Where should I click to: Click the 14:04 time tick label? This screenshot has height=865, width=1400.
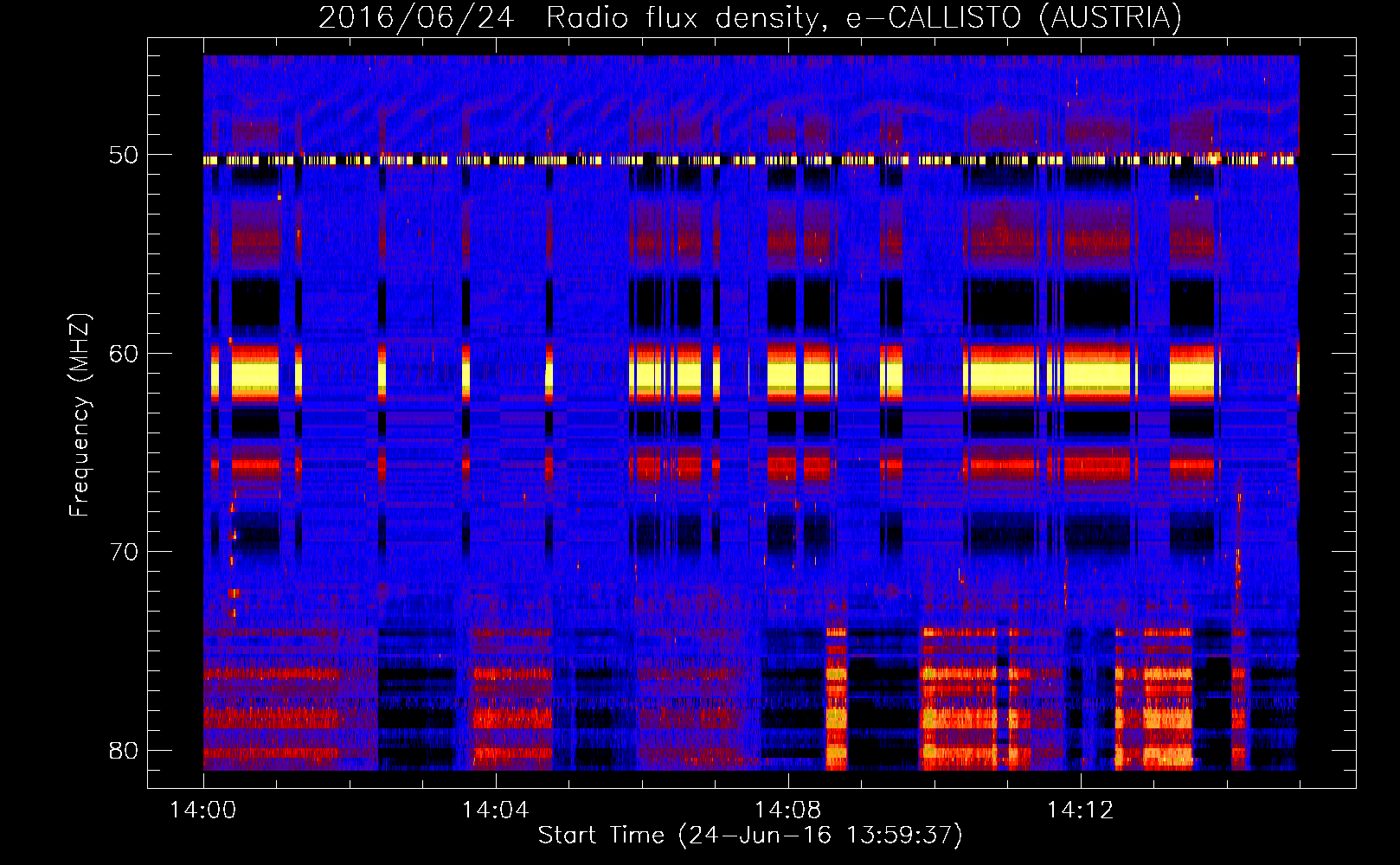tap(495, 811)
